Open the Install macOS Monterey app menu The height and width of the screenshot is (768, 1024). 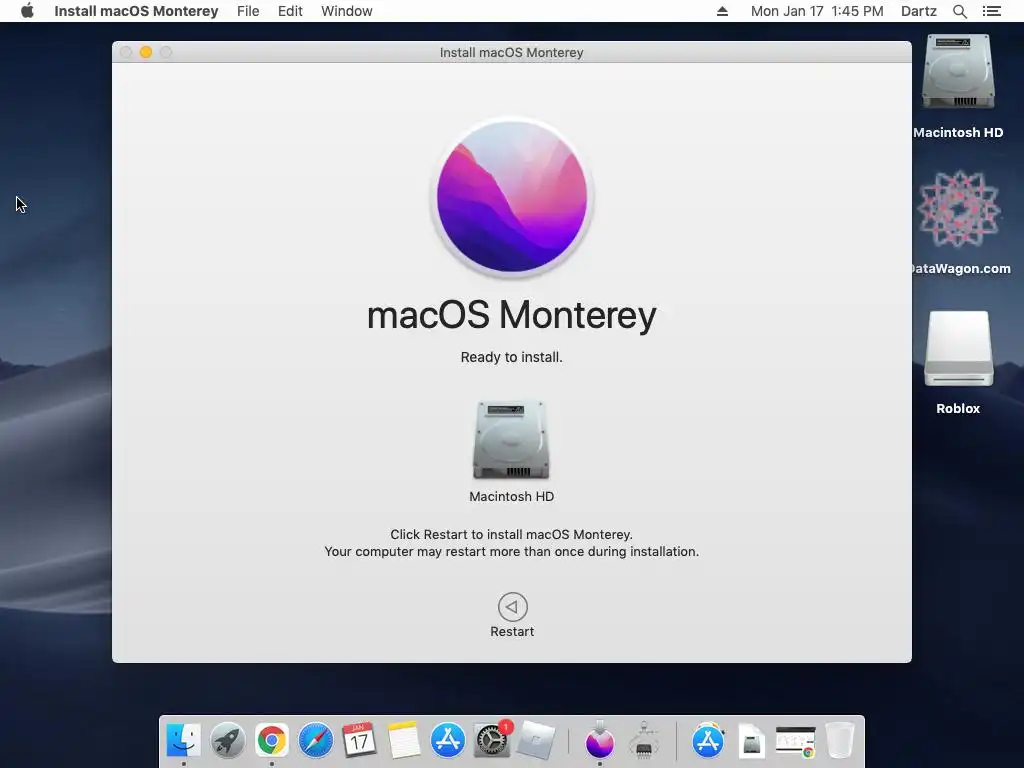(136, 11)
